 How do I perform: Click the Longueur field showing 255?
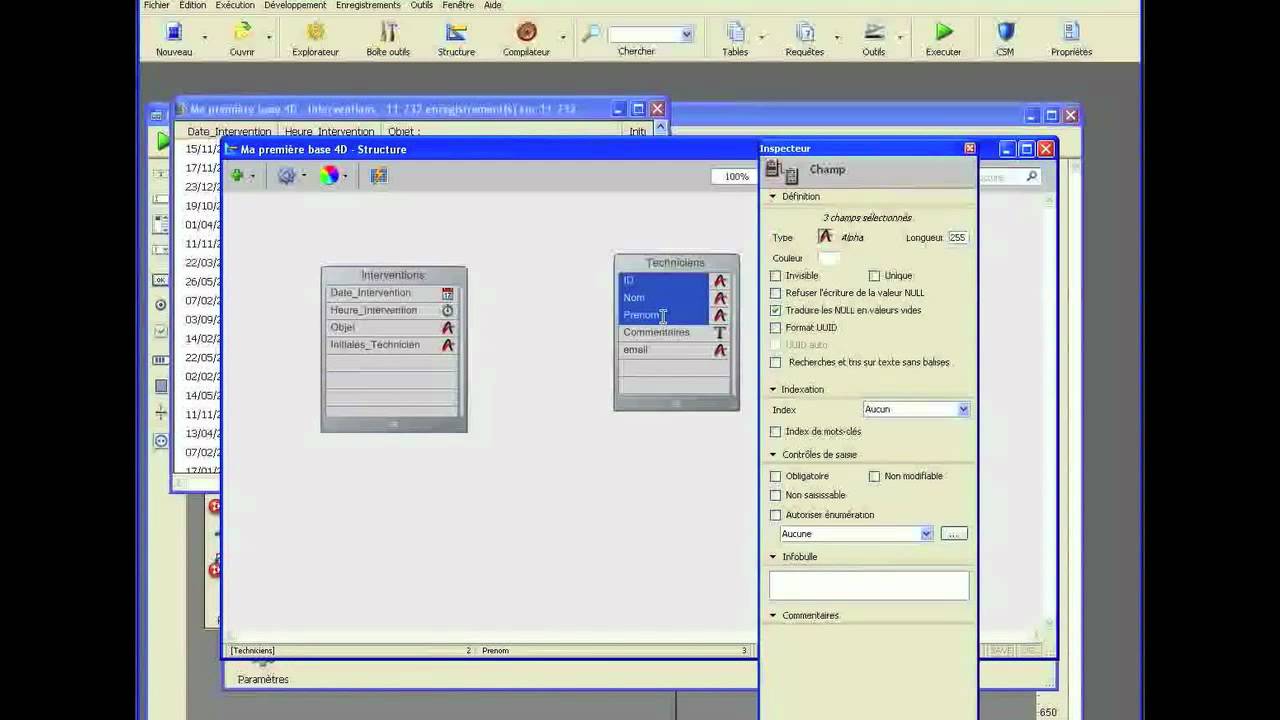pos(957,237)
